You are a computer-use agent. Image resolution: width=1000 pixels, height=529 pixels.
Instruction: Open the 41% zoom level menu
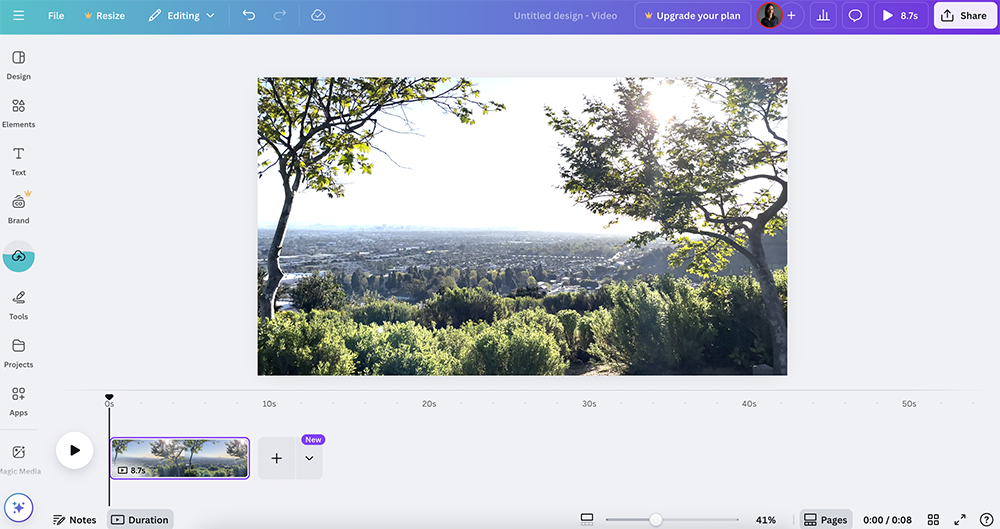(766, 519)
